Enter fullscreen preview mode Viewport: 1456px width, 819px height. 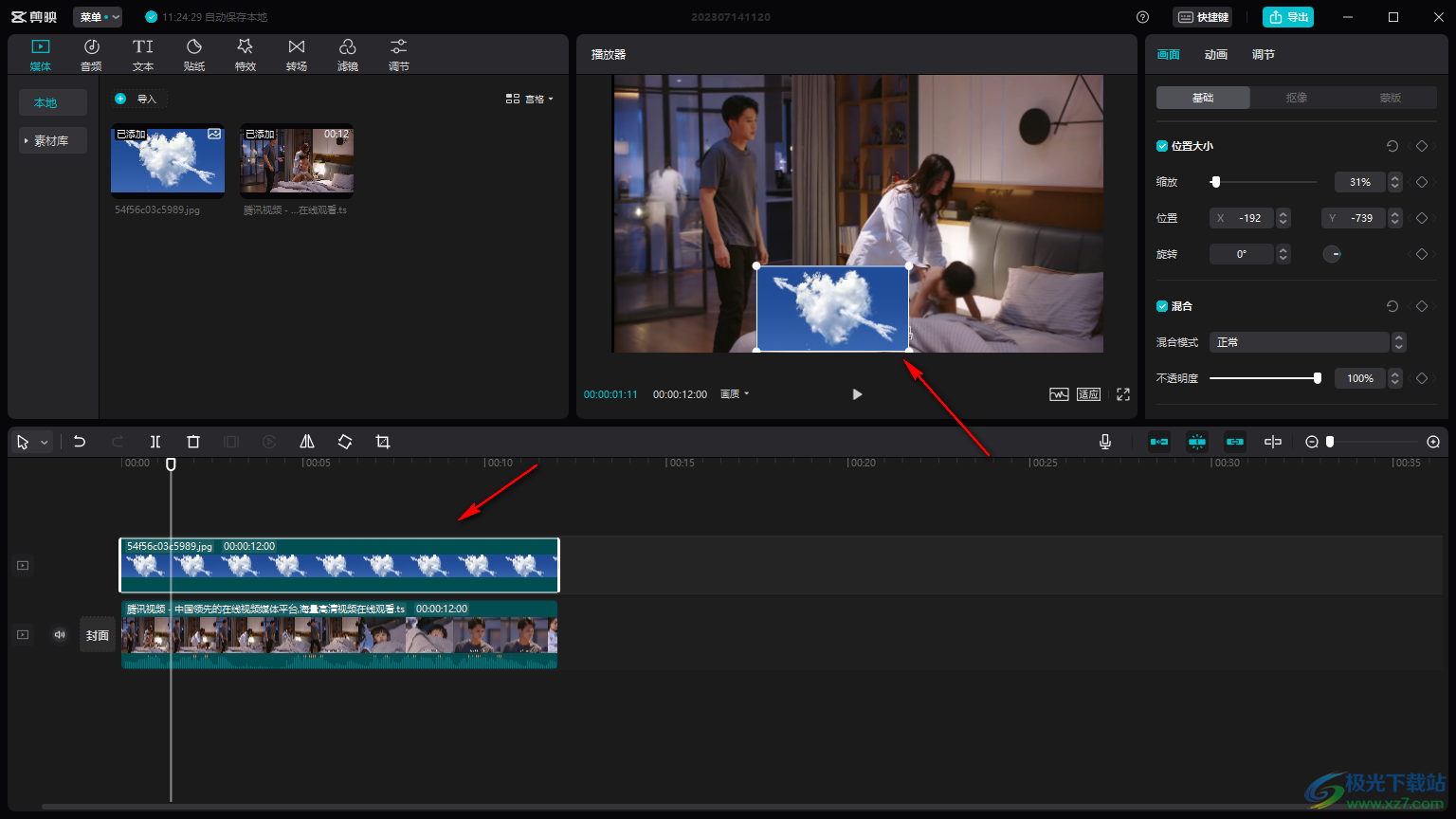1123,394
